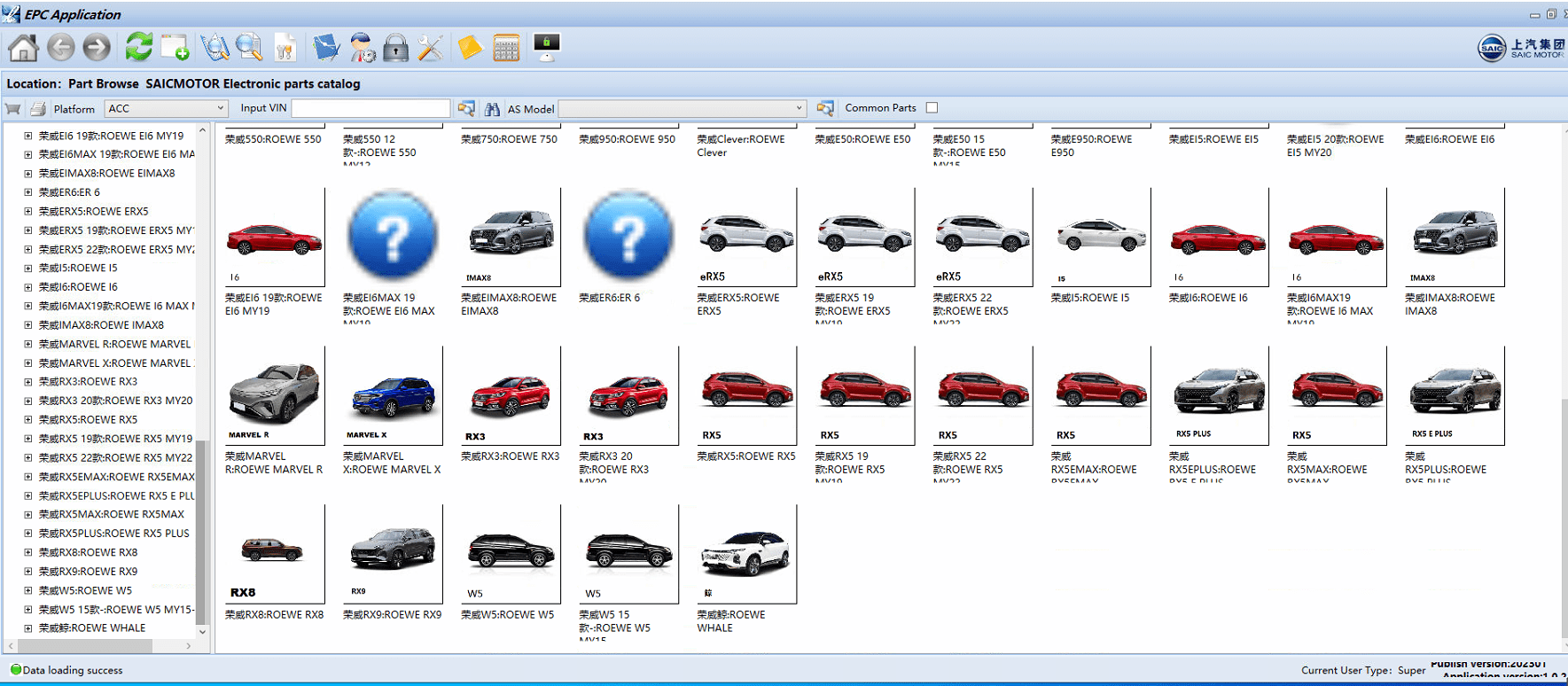This screenshot has height=686, width=1568.
Task: Open the blue MARVEL X car thumbnail
Action: 393,396
